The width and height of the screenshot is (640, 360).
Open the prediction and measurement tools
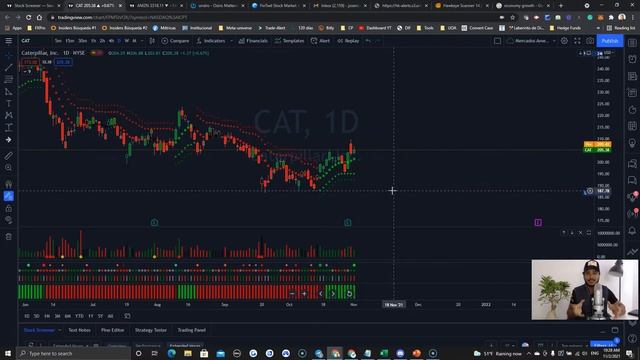(x=9, y=127)
